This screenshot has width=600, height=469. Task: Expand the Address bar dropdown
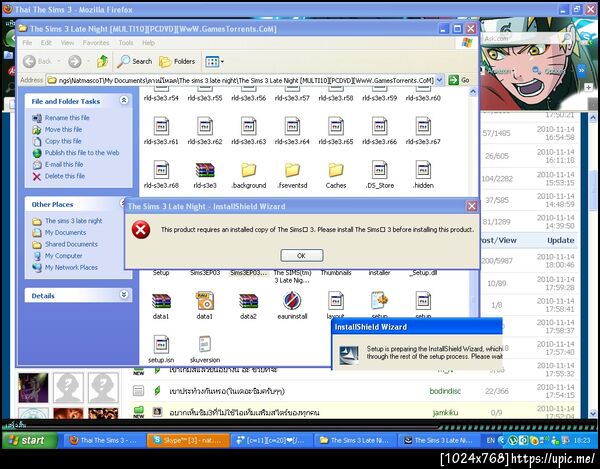click(x=439, y=80)
